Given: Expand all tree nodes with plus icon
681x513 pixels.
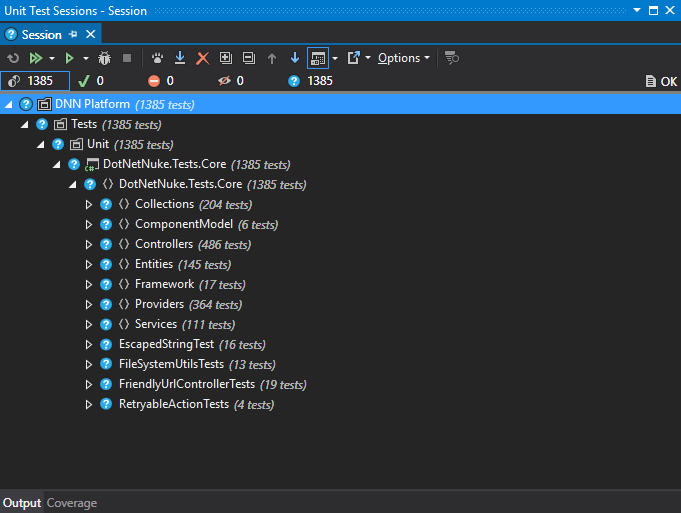Looking at the screenshot, I should pos(225,58).
